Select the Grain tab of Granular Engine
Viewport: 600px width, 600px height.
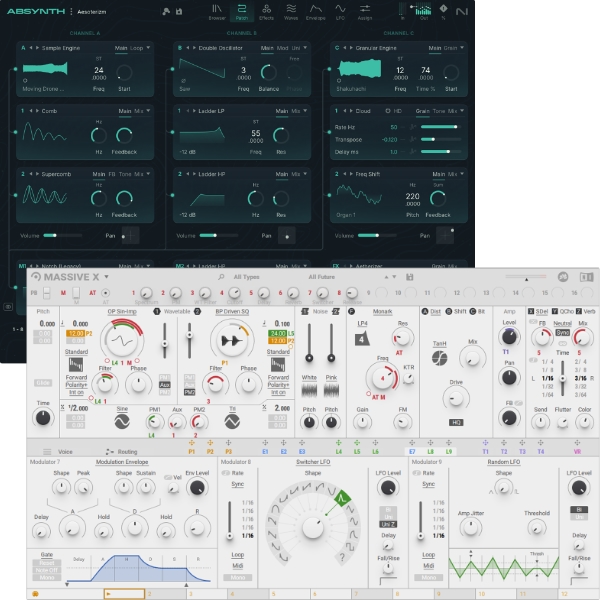pos(450,48)
